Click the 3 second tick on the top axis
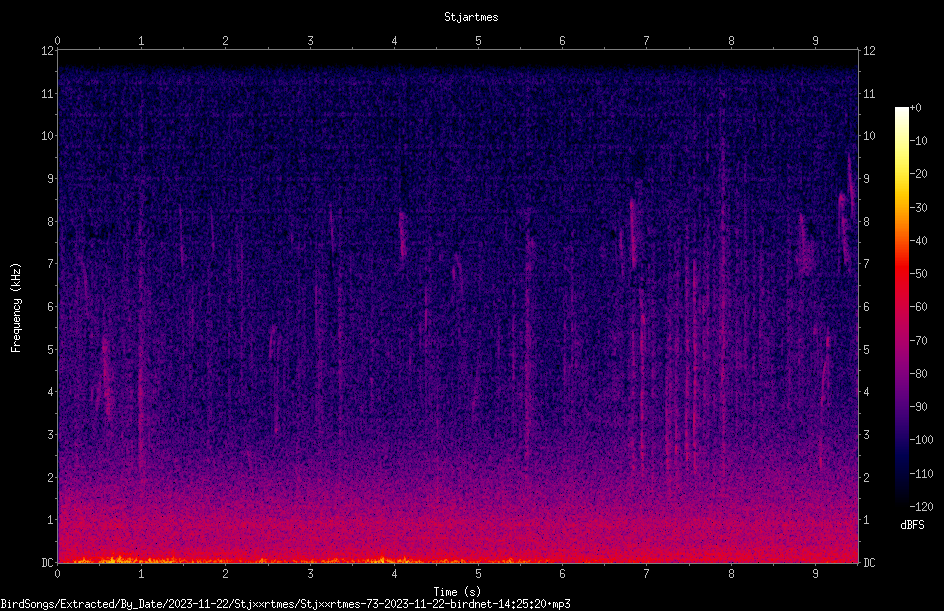Screen dimensions: 944x611 click(x=310, y=41)
